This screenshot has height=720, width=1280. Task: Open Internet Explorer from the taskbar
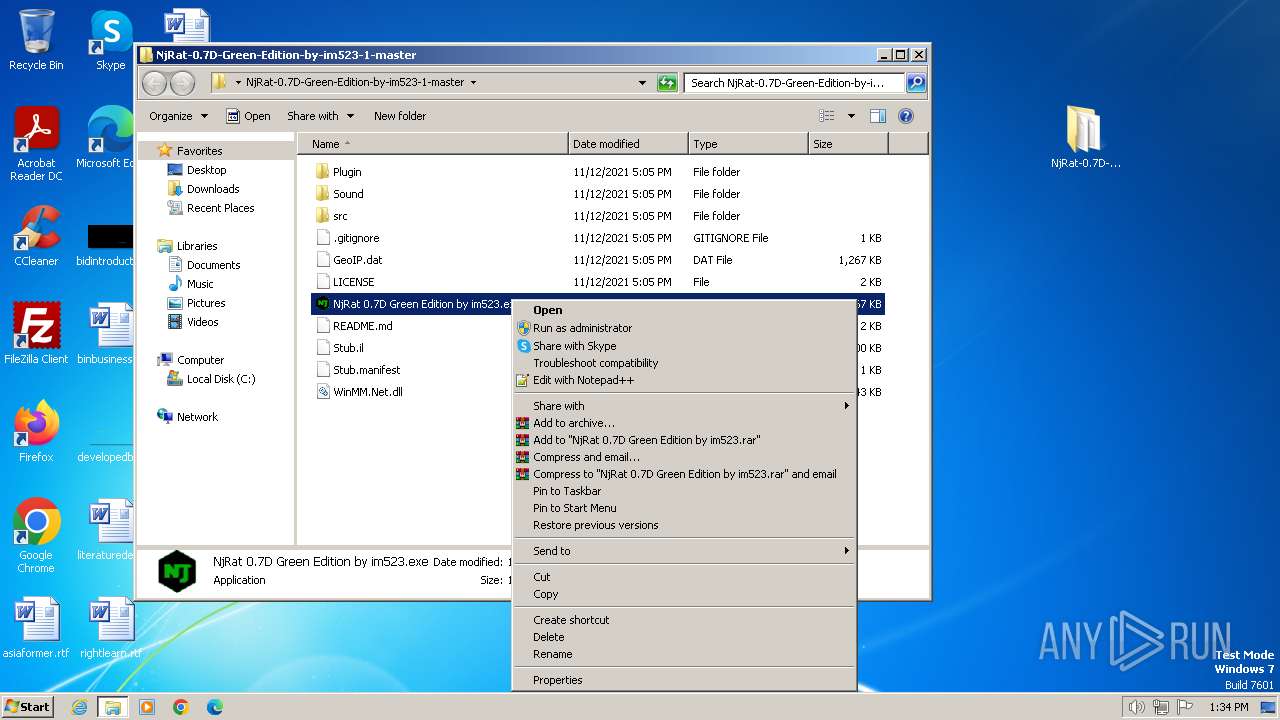(x=80, y=707)
